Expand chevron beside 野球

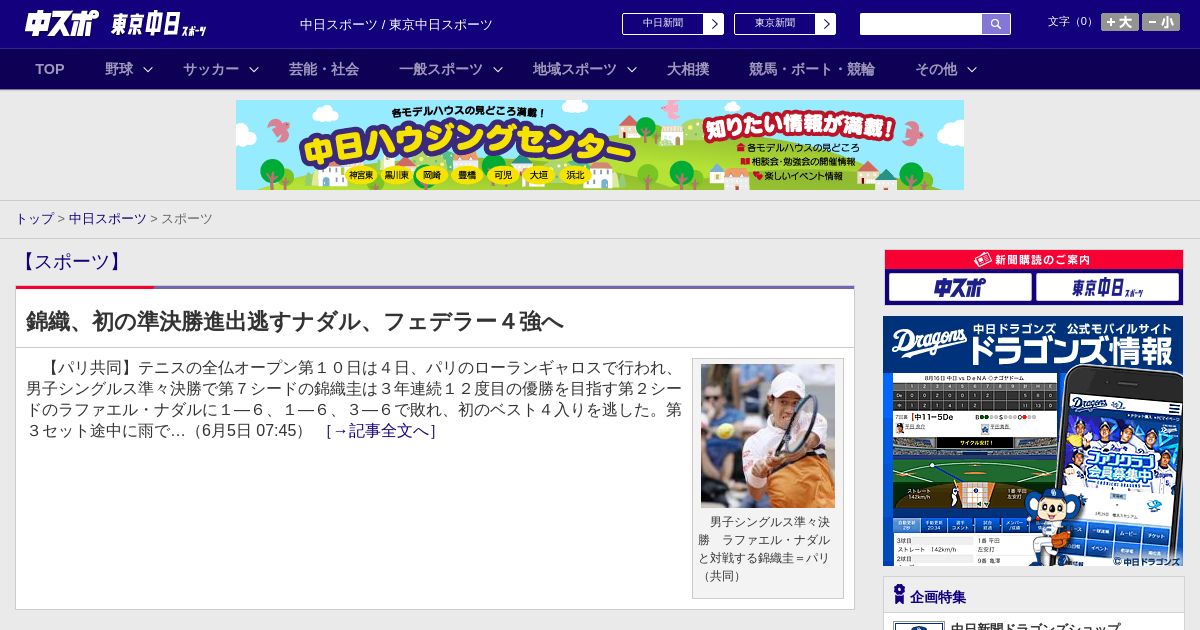[x=148, y=69]
